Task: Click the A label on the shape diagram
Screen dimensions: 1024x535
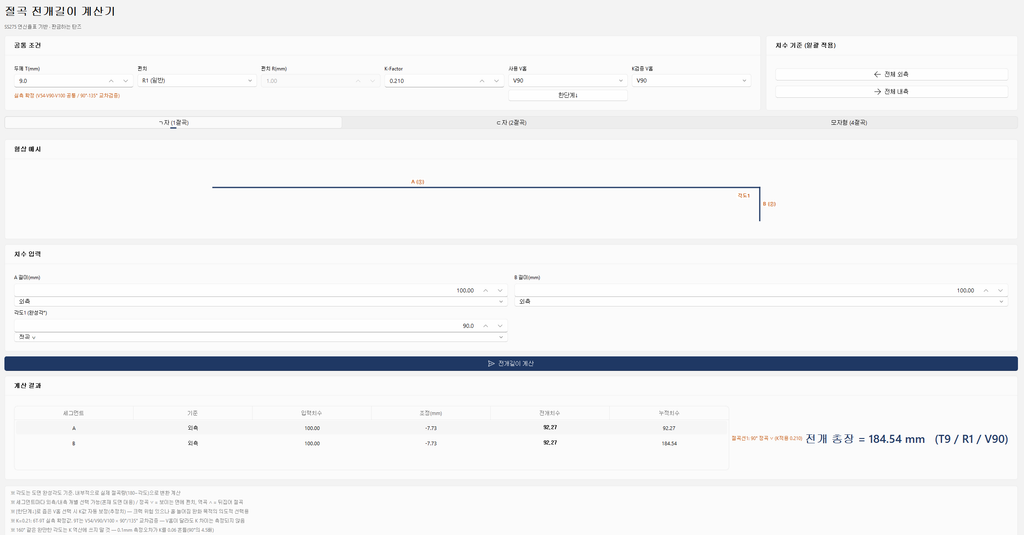Action: tap(417, 182)
